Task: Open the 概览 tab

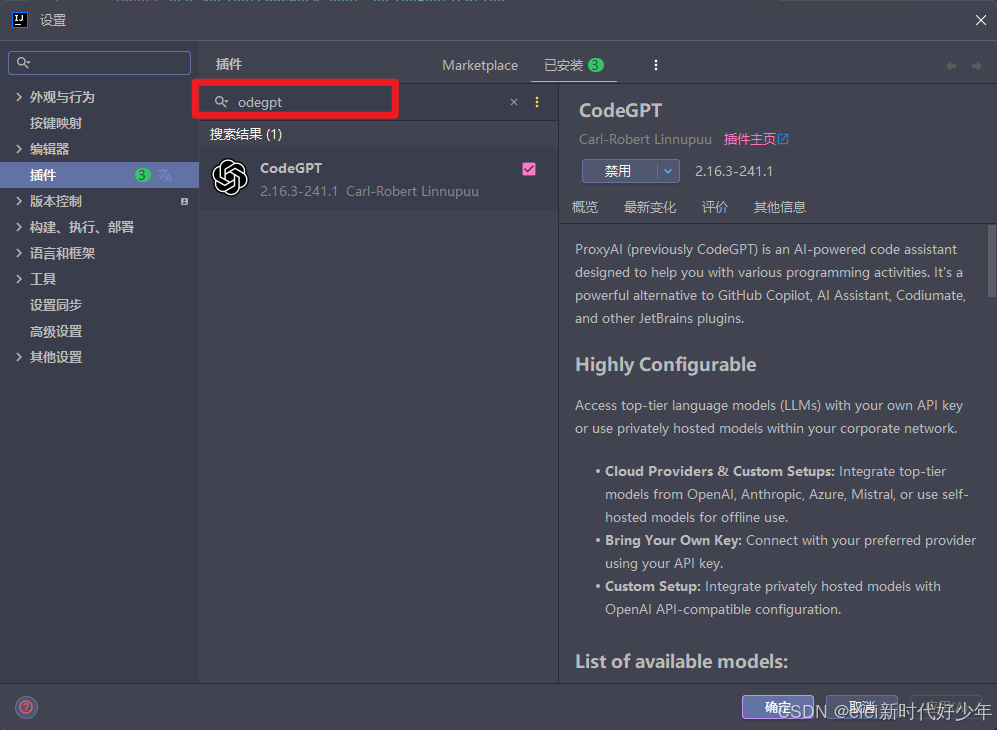Action: [x=584, y=207]
